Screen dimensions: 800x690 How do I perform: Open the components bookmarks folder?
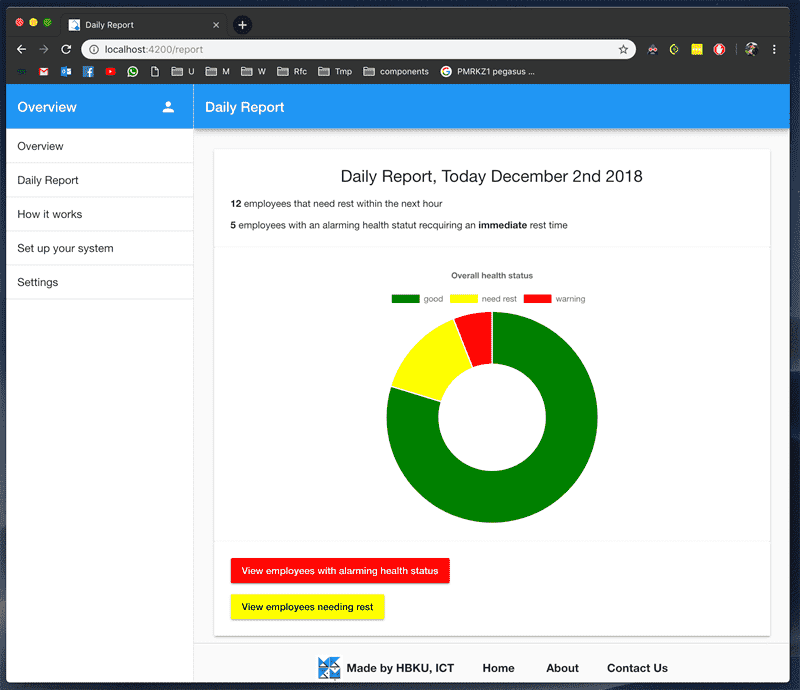click(396, 71)
